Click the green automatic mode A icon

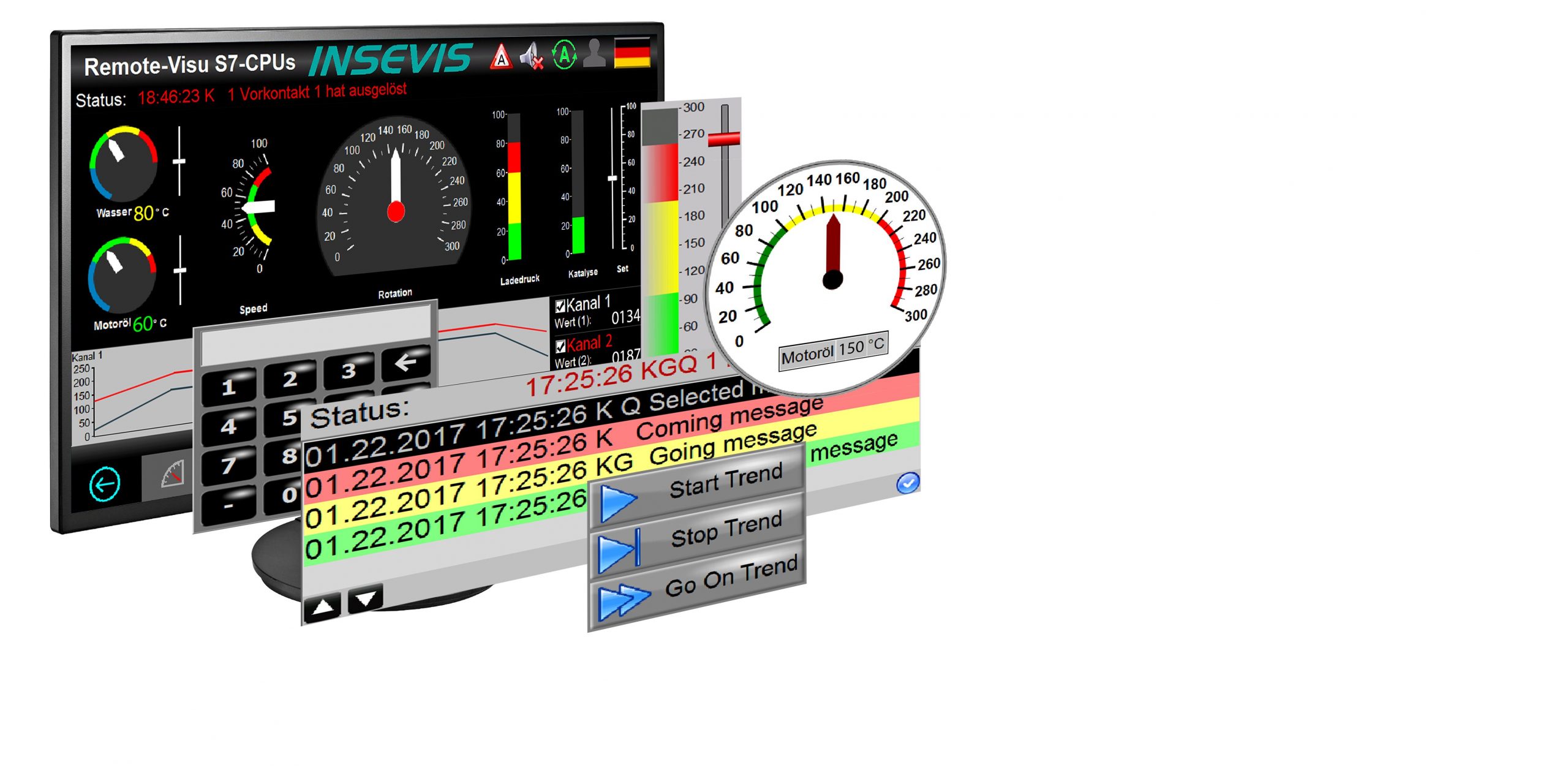(x=564, y=55)
